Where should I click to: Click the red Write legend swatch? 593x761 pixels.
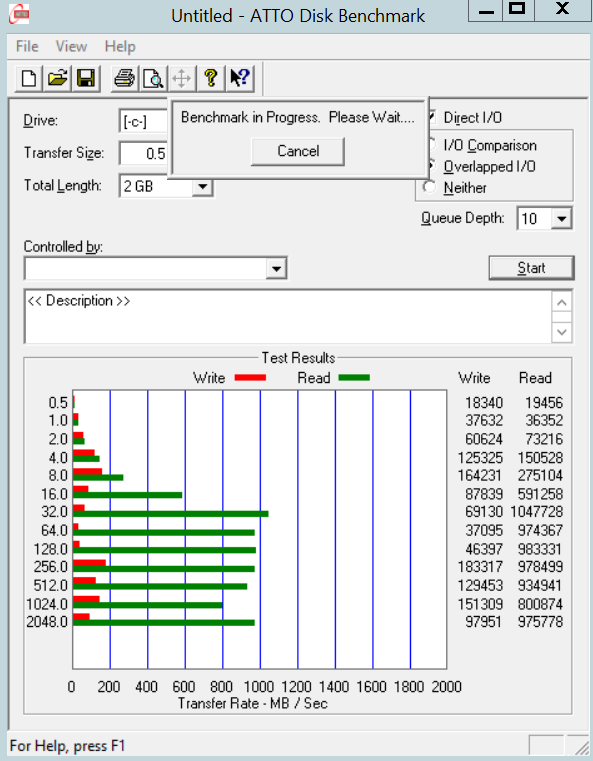click(250, 378)
